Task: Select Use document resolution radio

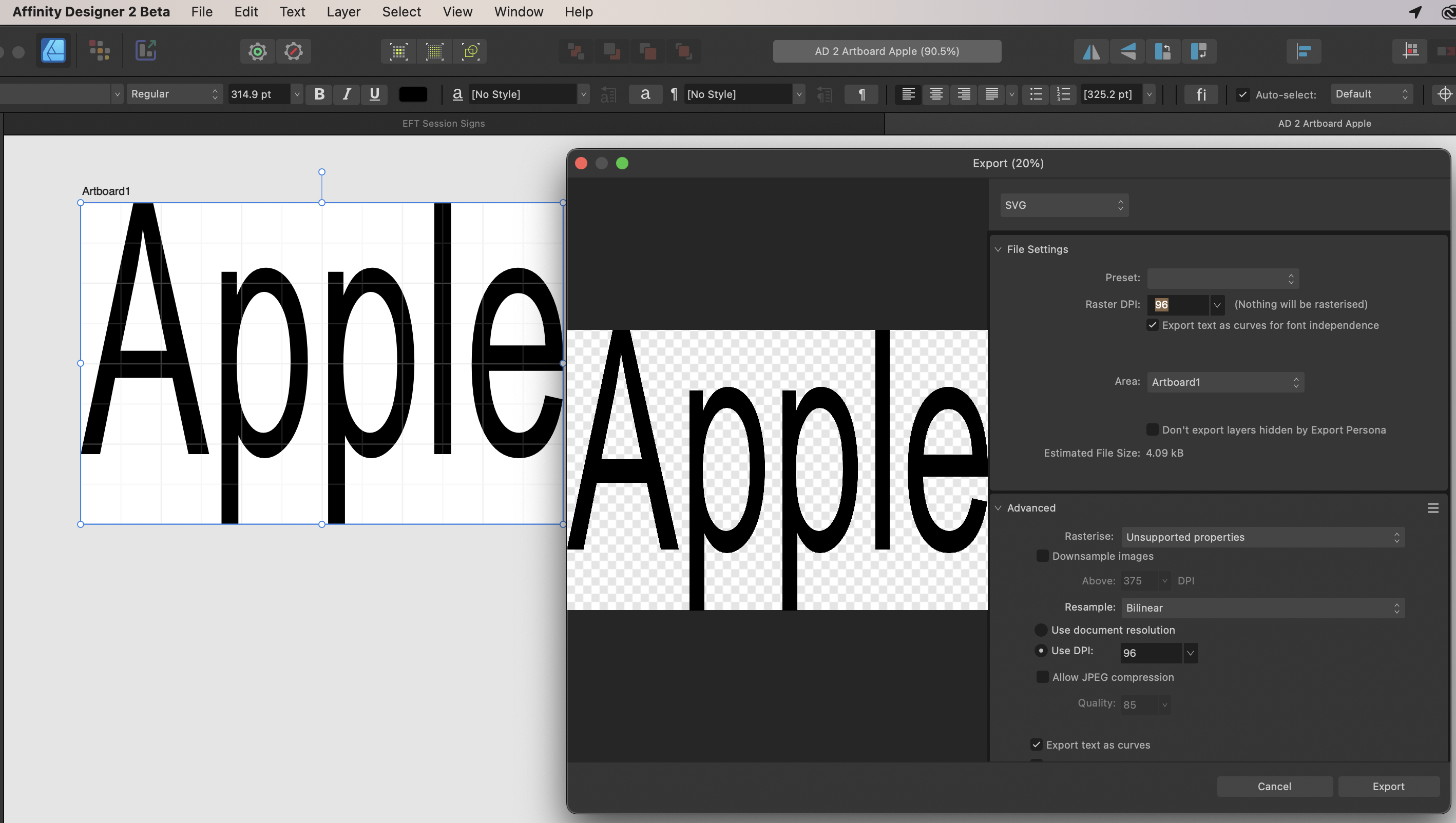Action: tap(1041, 630)
